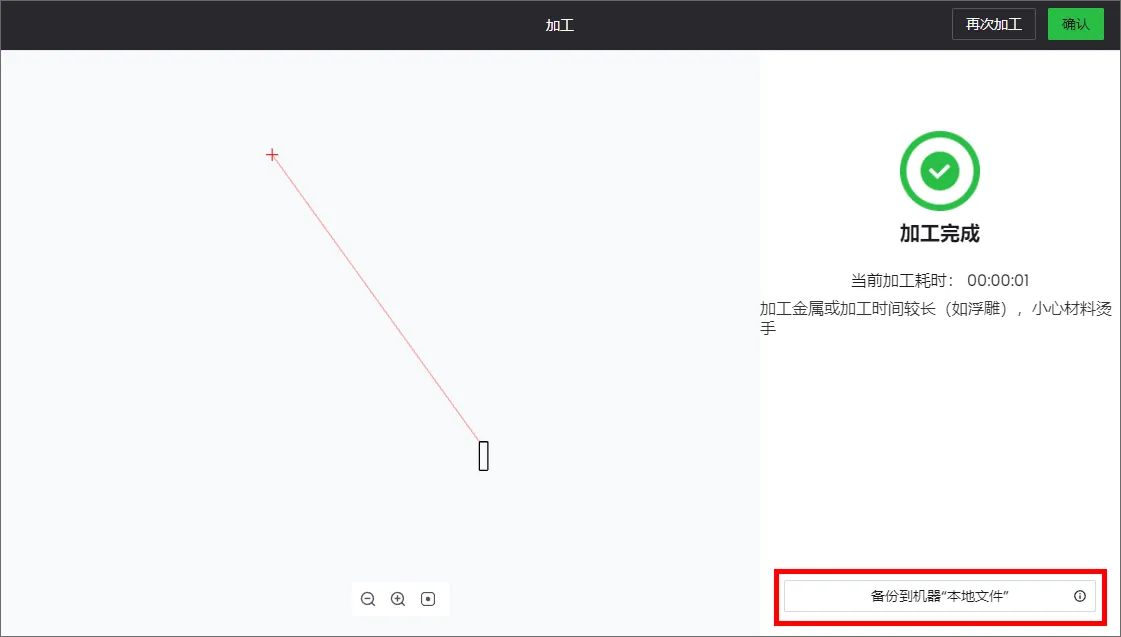Select the red diagonal travel path line
This screenshot has width=1121, height=637.
click(376, 297)
